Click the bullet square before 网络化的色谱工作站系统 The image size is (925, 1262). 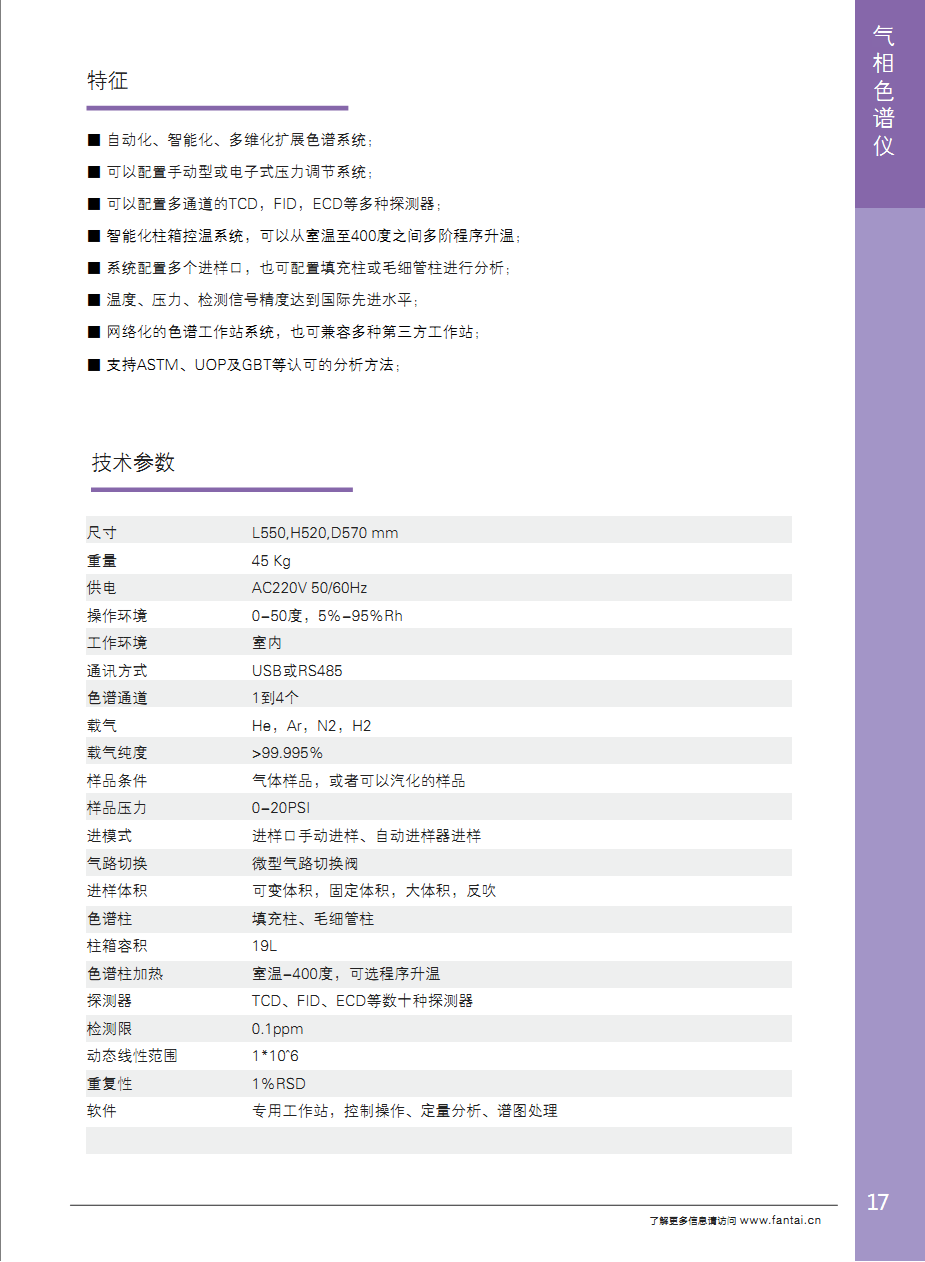(94, 332)
